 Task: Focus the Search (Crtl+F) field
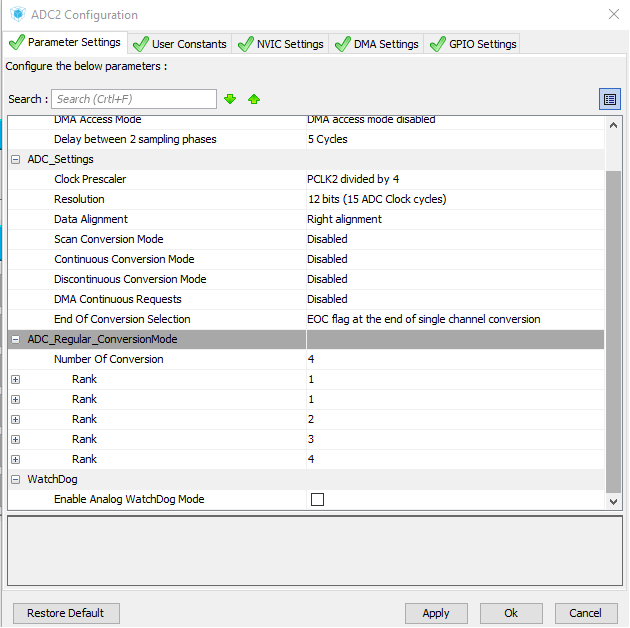point(134,99)
